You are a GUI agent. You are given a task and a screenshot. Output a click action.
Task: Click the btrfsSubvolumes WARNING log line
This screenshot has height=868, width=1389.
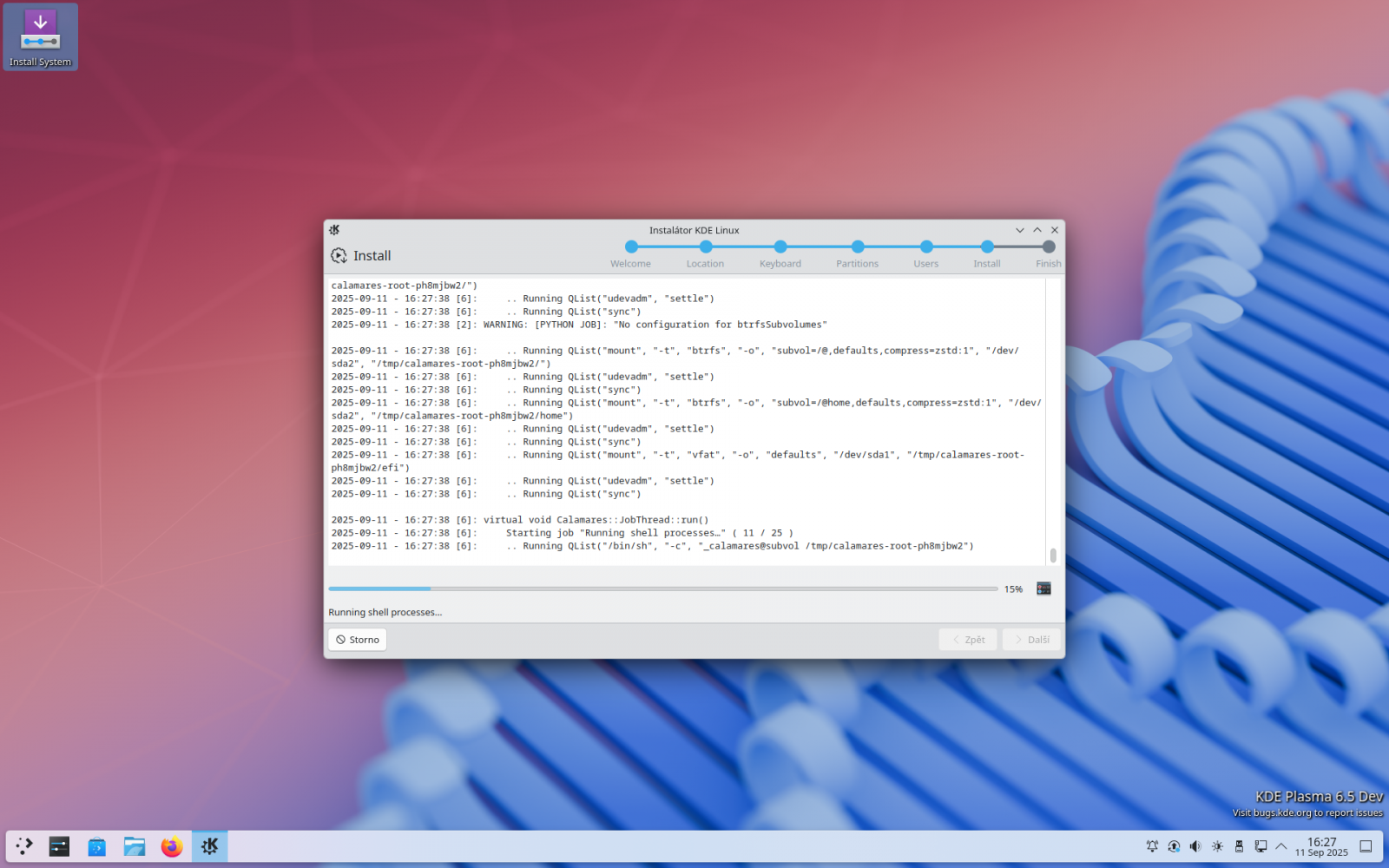point(579,325)
